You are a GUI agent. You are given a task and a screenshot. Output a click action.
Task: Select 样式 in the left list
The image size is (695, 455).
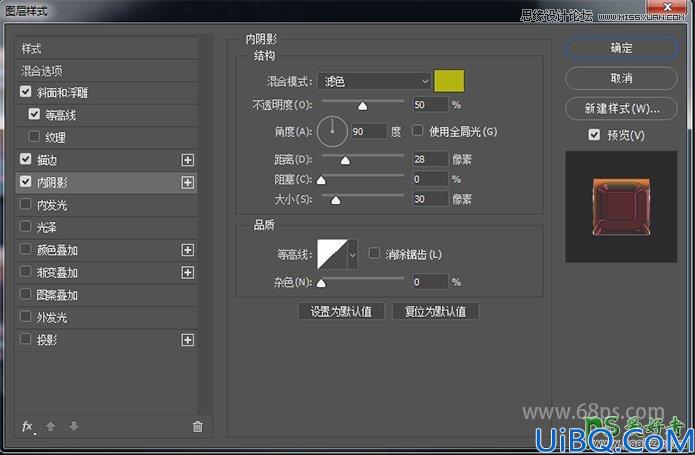(106, 49)
